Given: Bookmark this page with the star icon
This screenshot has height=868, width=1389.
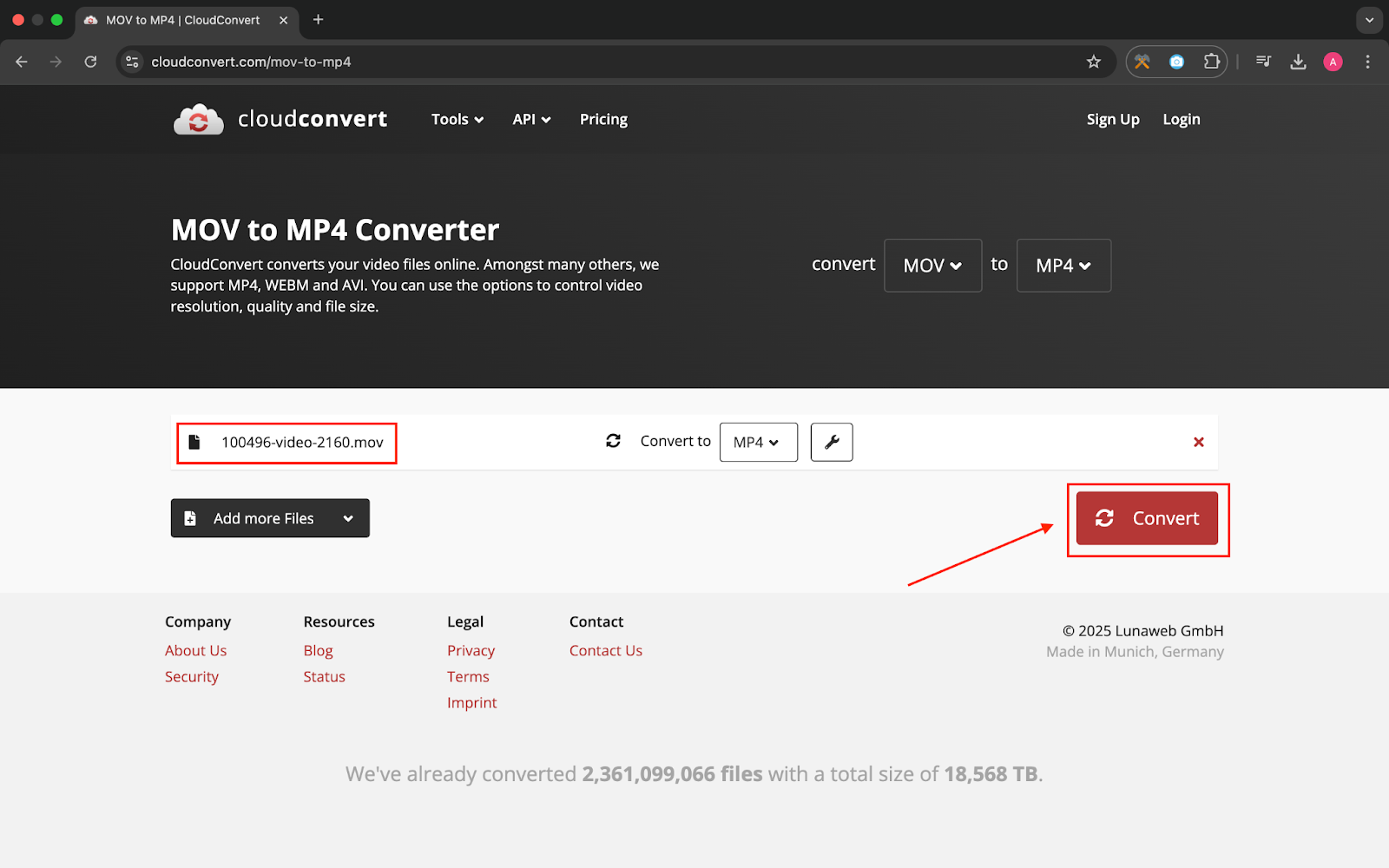Looking at the screenshot, I should click(1093, 62).
